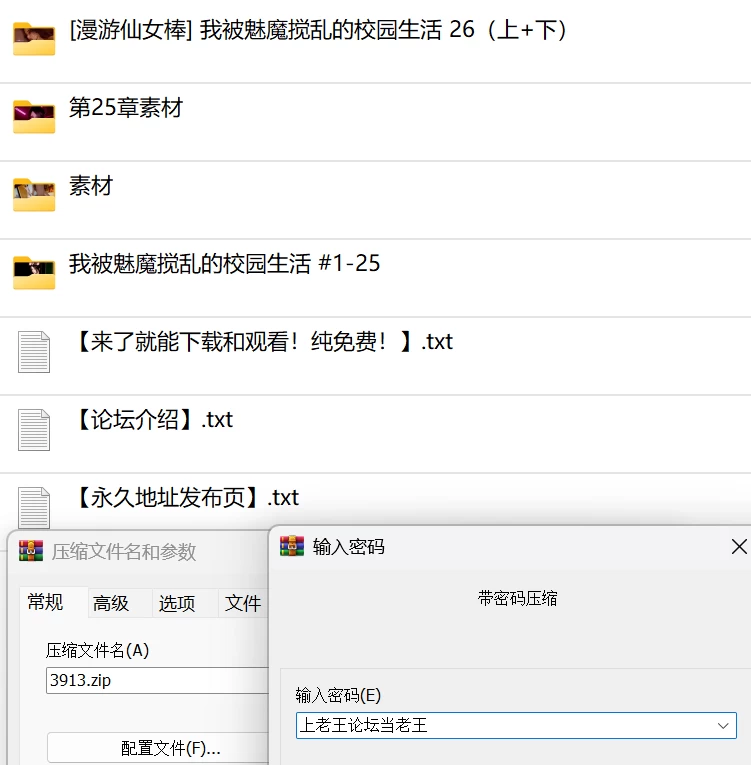The height and width of the screenshot is (765, 751).
Task: Click the text file icon of 【论坛介绍】.txt
Action: (34, 430)
